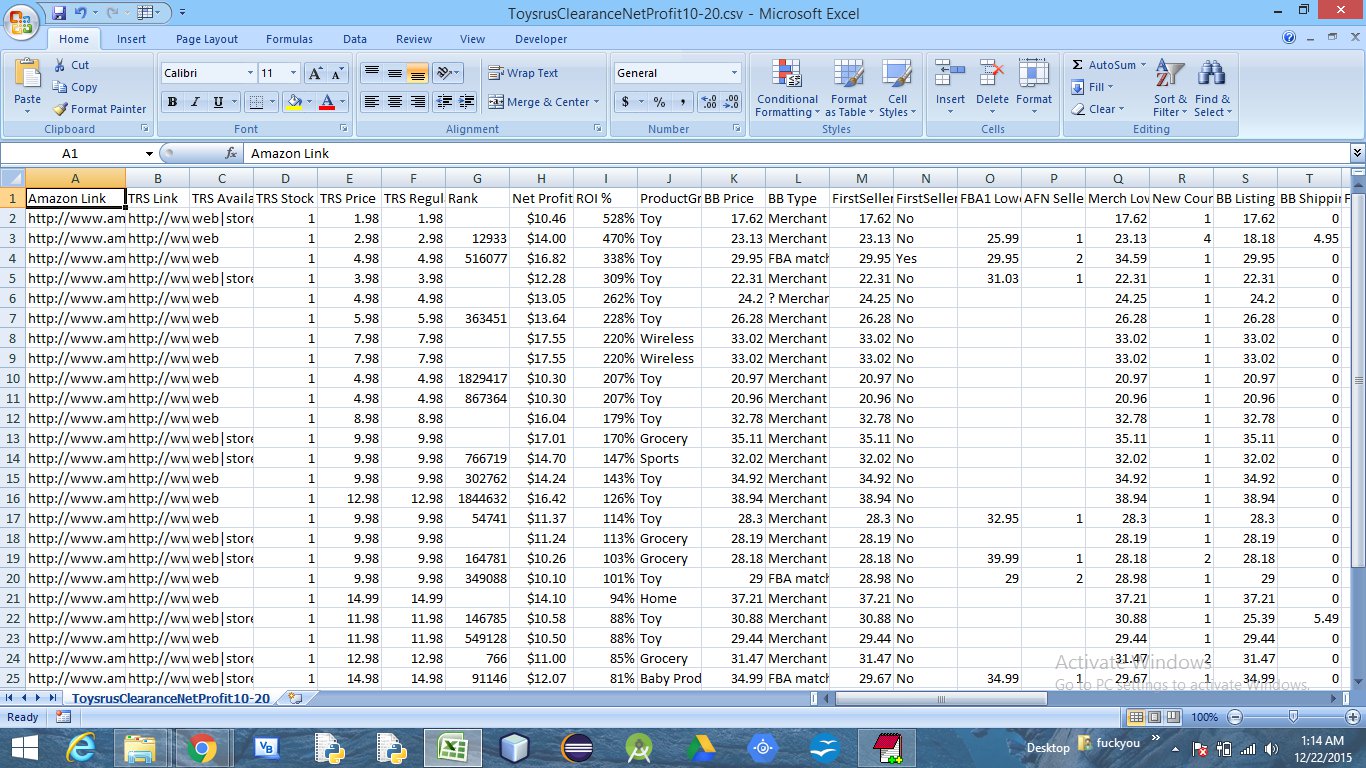Select ToysrusClearanceNetProfit10-20 sheet tab
The width and height of the screenshot is (1366, 768).
pyautogui.click(x=171, y=698)
